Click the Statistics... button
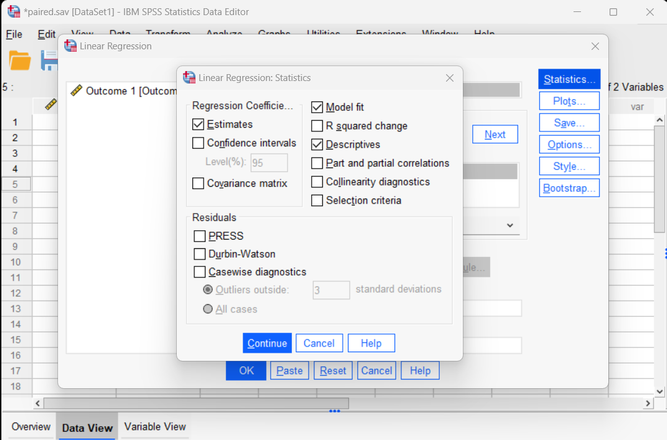 (x=569, y=79)
